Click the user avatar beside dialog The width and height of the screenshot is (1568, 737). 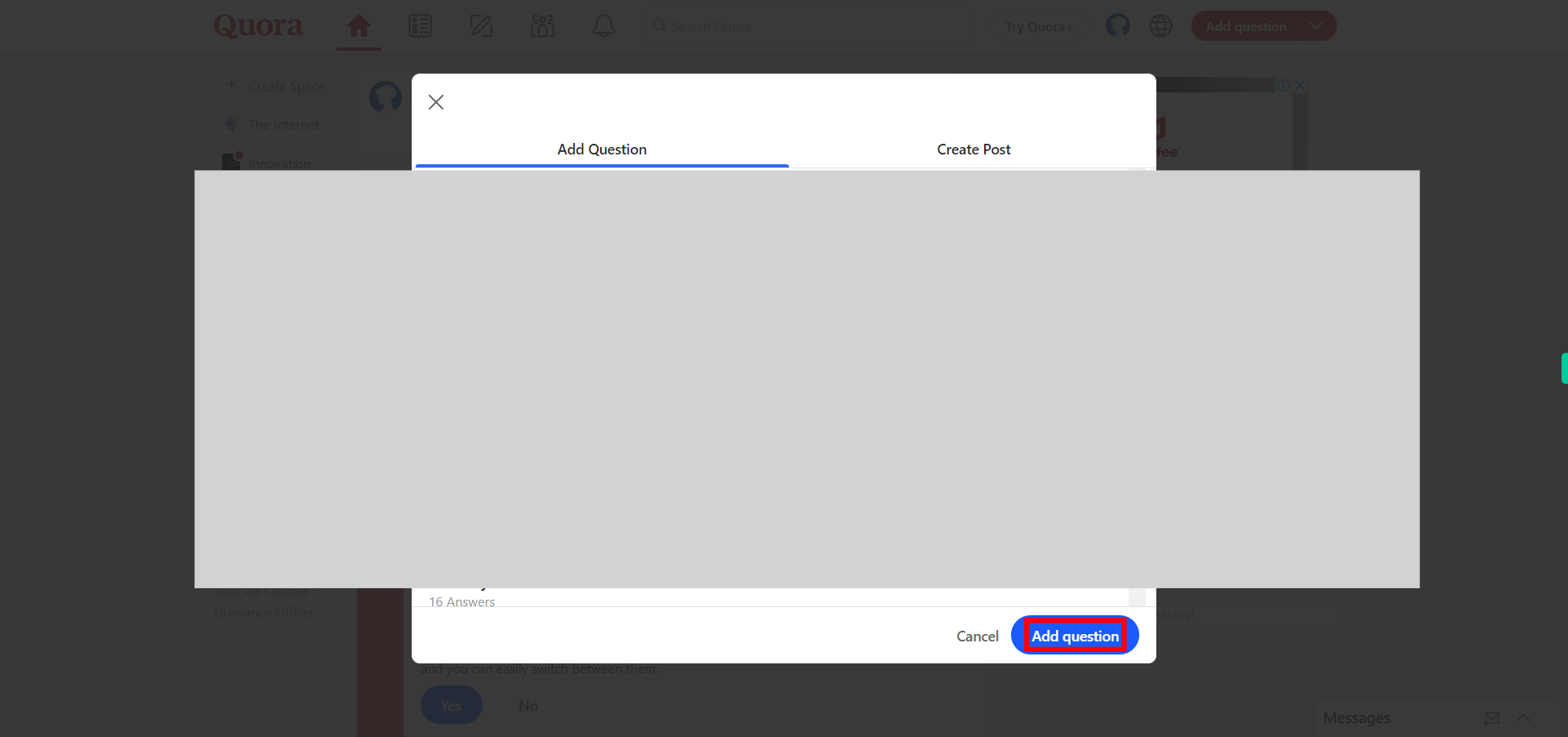pyautogui.click(x=385, y=97)
